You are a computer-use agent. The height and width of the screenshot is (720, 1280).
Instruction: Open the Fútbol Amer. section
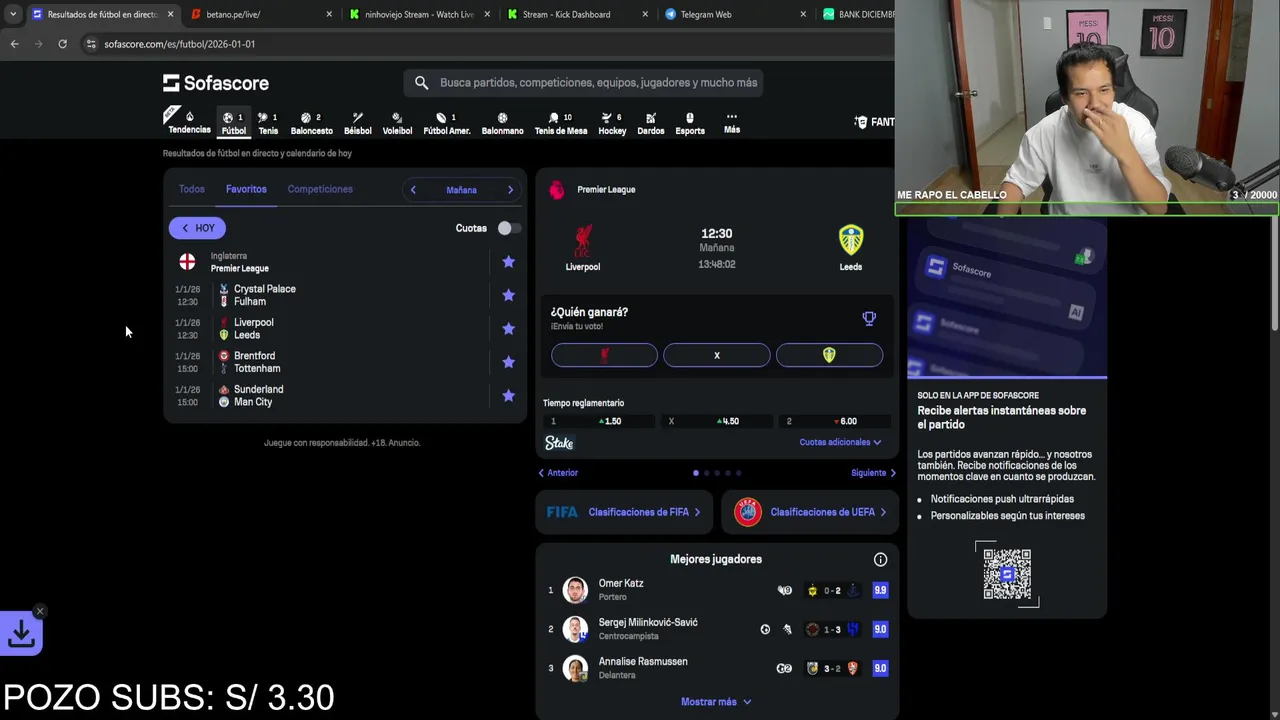click(447, 123)
